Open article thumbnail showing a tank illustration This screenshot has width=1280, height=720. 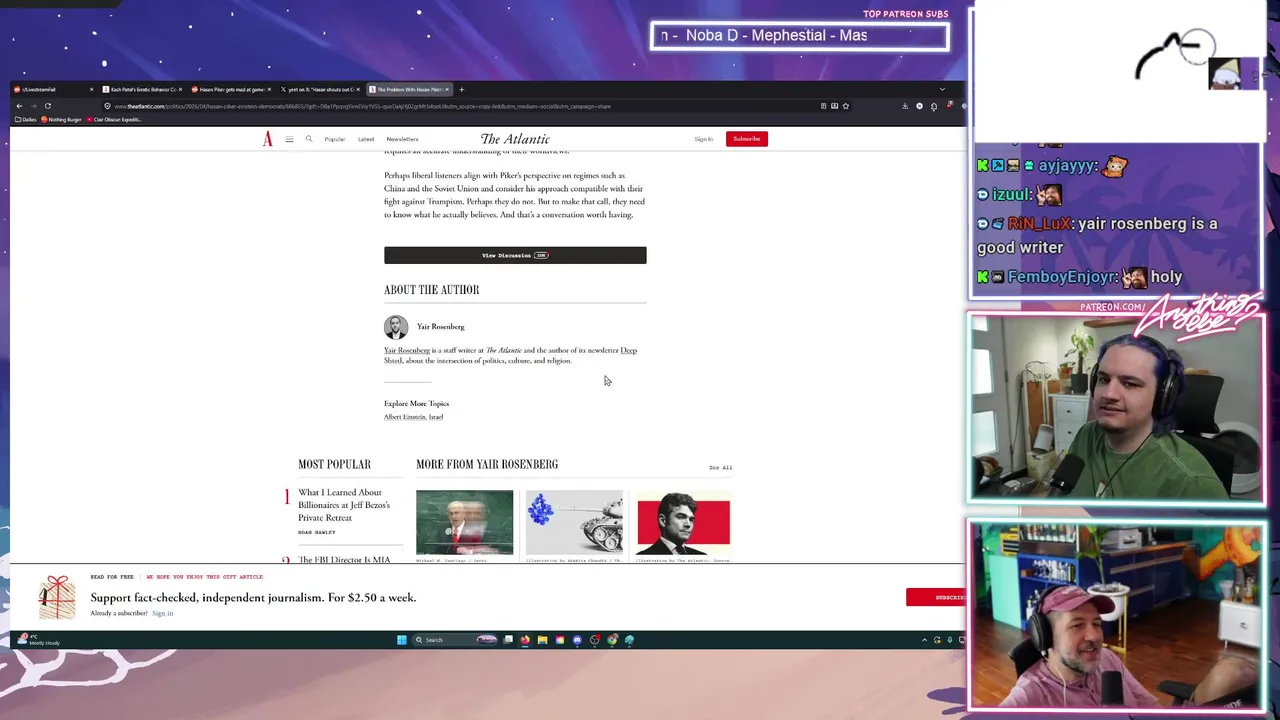pos(574,522)
